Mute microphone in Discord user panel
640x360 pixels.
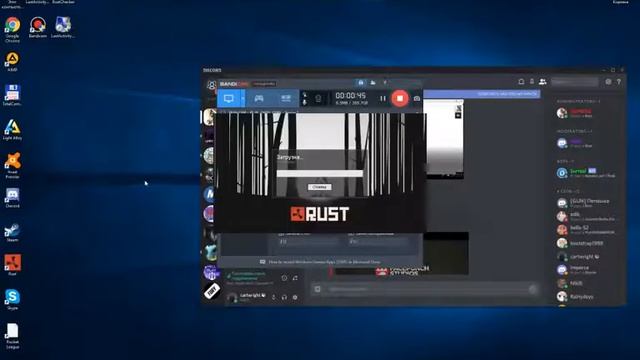tap(273, 298)
